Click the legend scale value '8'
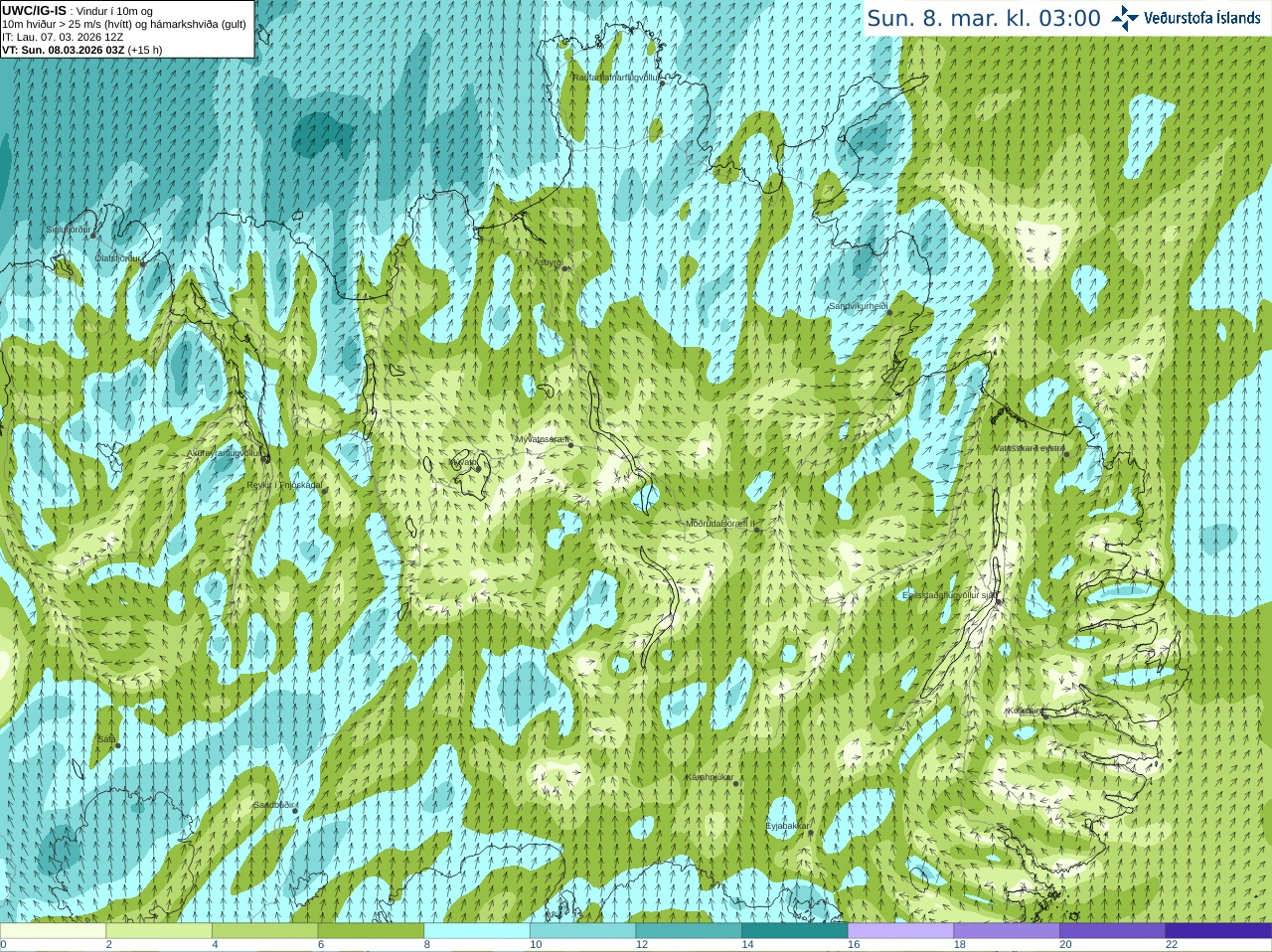 427,945
